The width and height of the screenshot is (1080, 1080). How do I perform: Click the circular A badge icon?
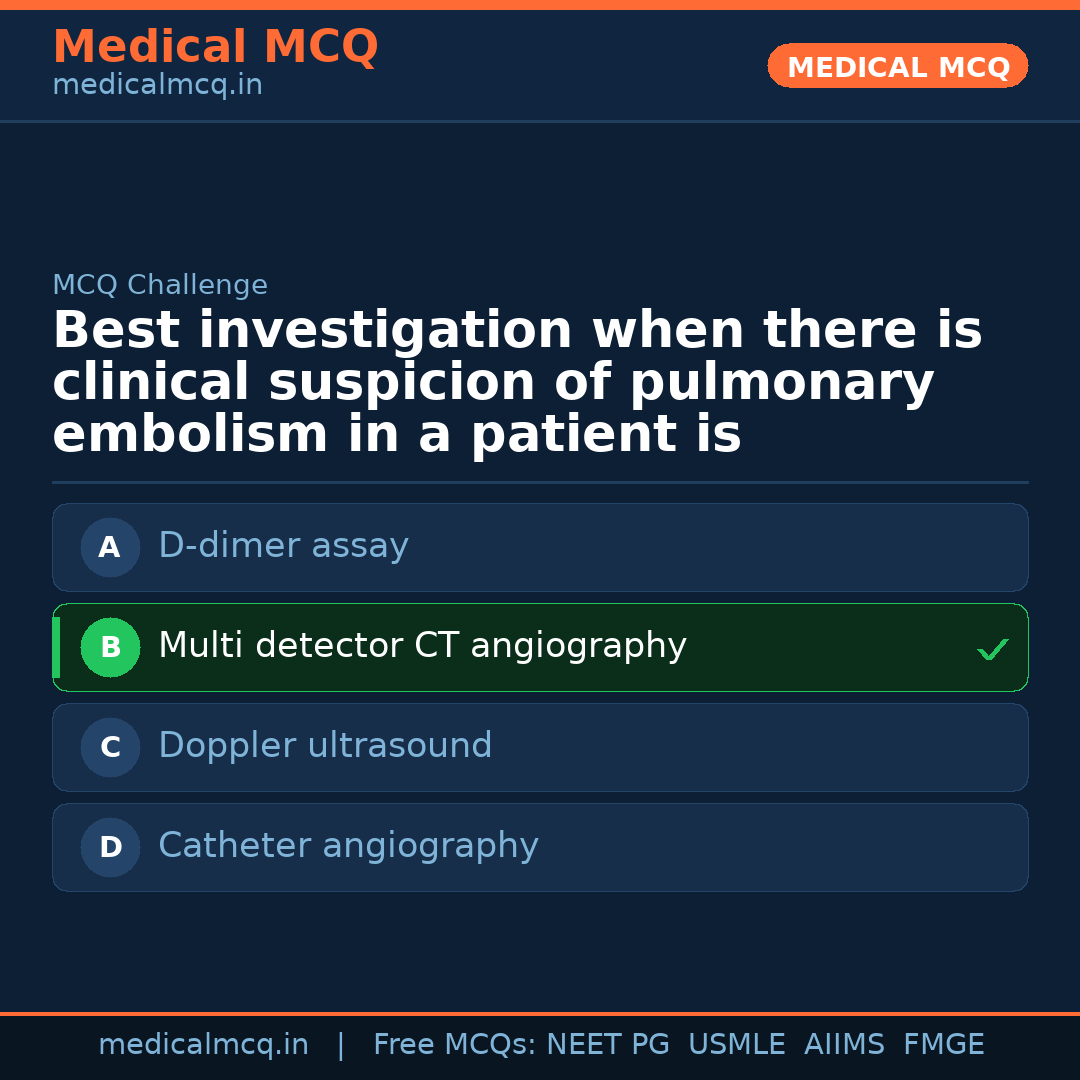(x=110, y=547)
